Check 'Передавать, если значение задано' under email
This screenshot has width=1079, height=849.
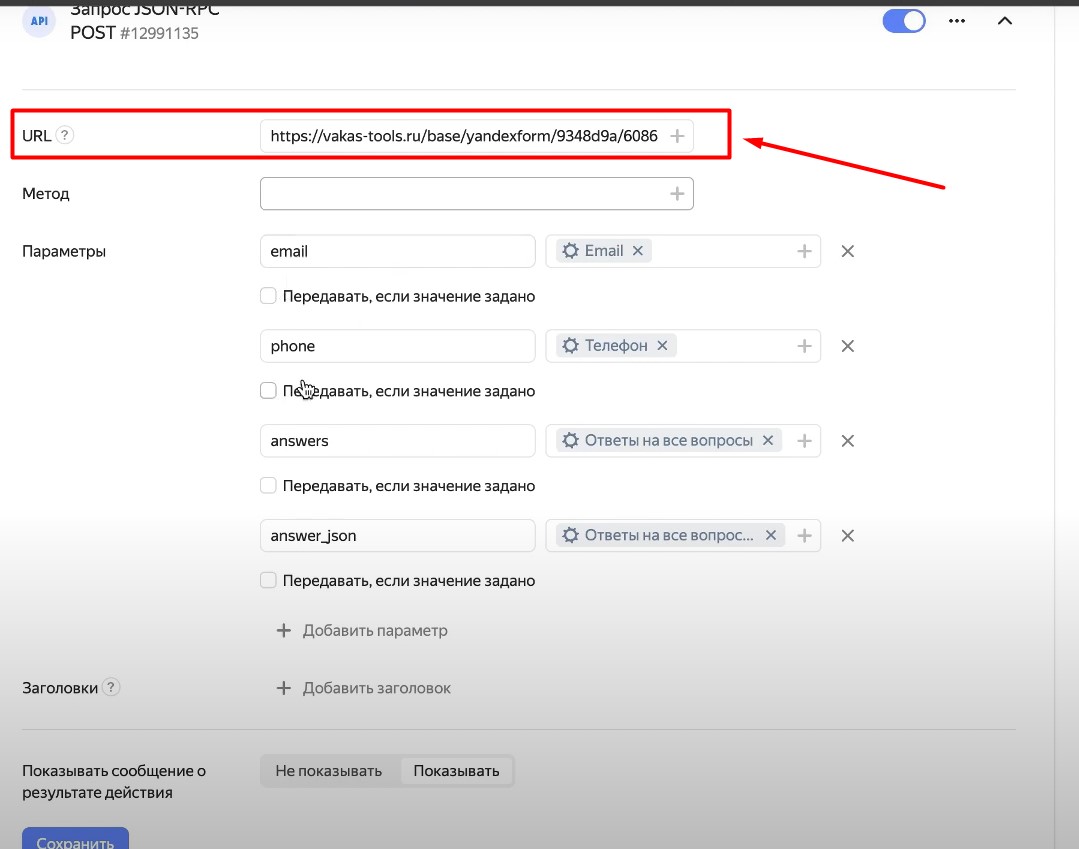[x=268, y=296]
